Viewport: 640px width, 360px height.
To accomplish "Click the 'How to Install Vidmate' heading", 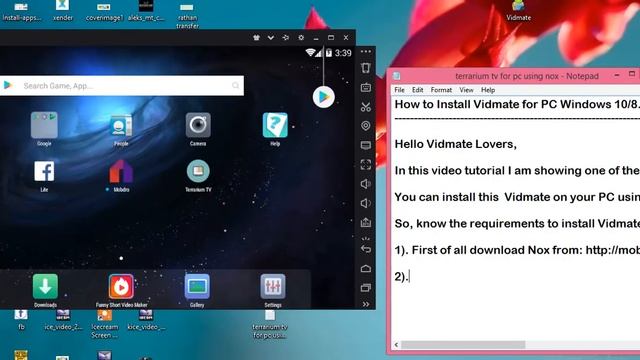I will pyautogui.click(x=517, y=104).
